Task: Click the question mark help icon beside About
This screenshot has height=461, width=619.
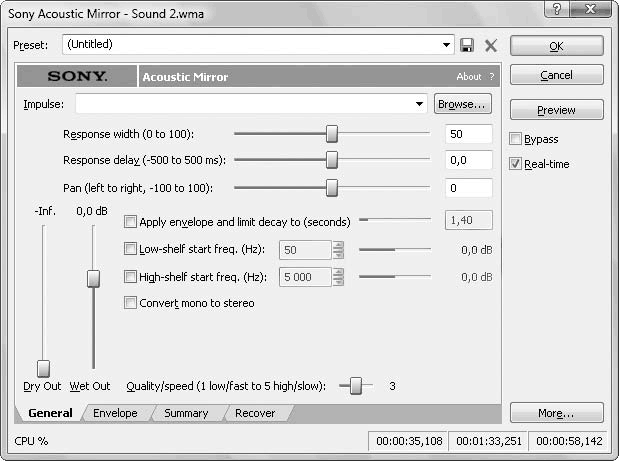Action: click(x=492, y=77)
